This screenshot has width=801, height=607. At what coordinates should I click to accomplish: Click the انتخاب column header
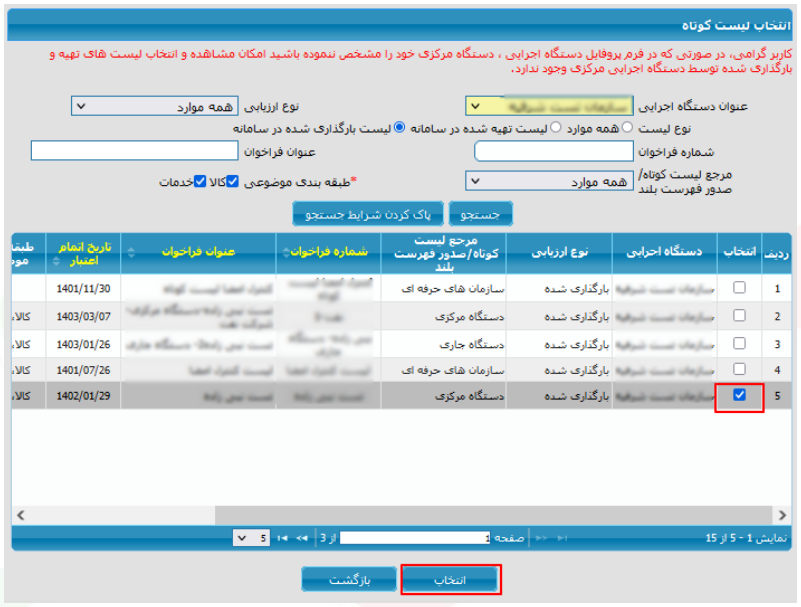tap(739, 252)
